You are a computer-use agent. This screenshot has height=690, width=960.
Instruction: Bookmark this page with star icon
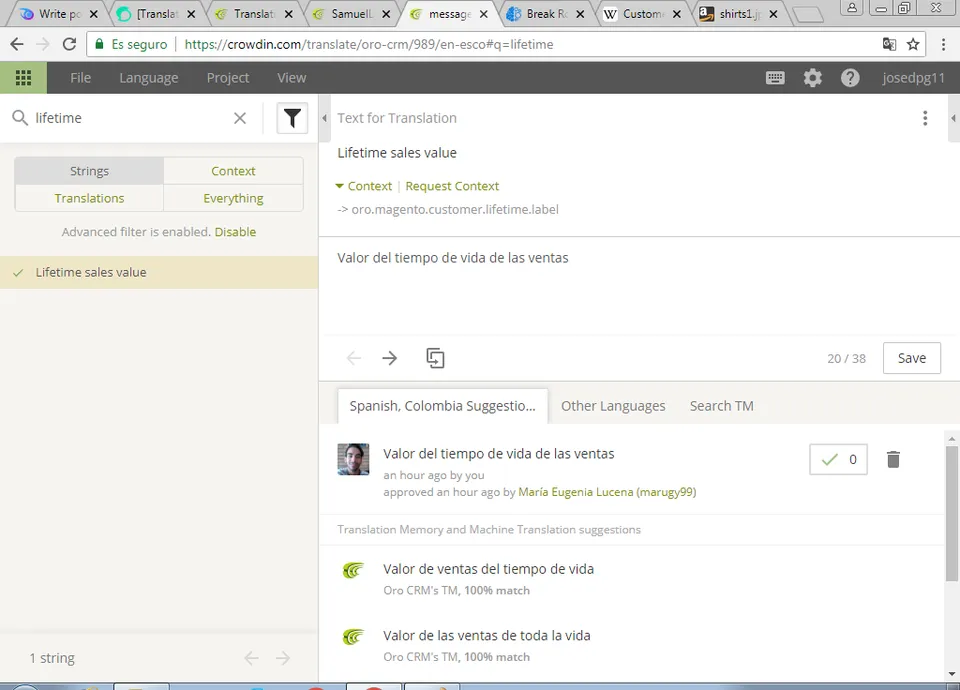point(913,44)
